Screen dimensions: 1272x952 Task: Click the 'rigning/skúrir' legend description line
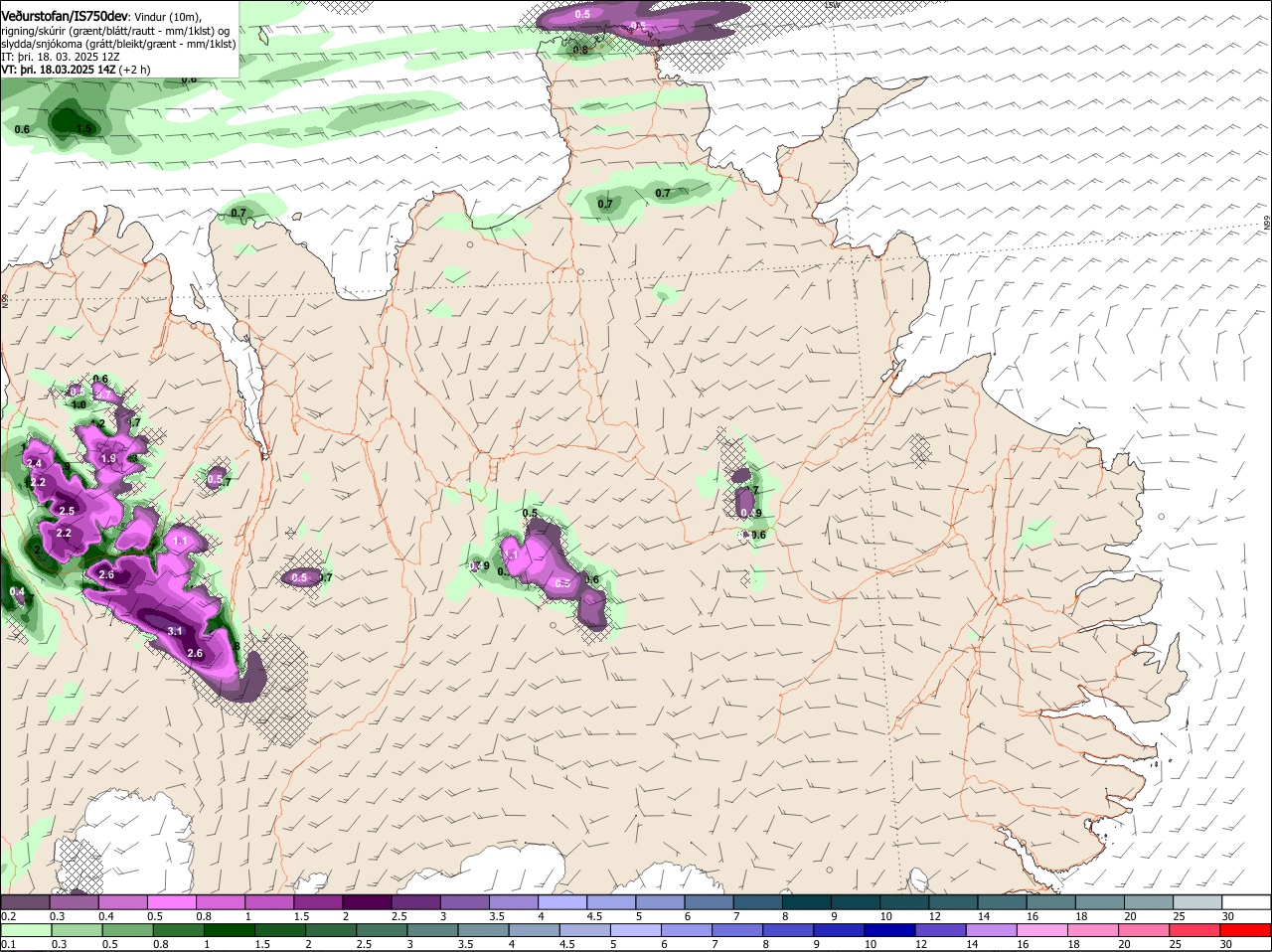click(x=117, y=31)
